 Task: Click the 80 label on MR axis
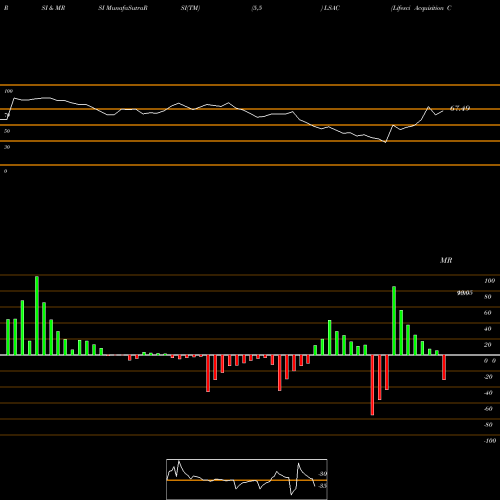pyautogui.click(x=488, y=297)
